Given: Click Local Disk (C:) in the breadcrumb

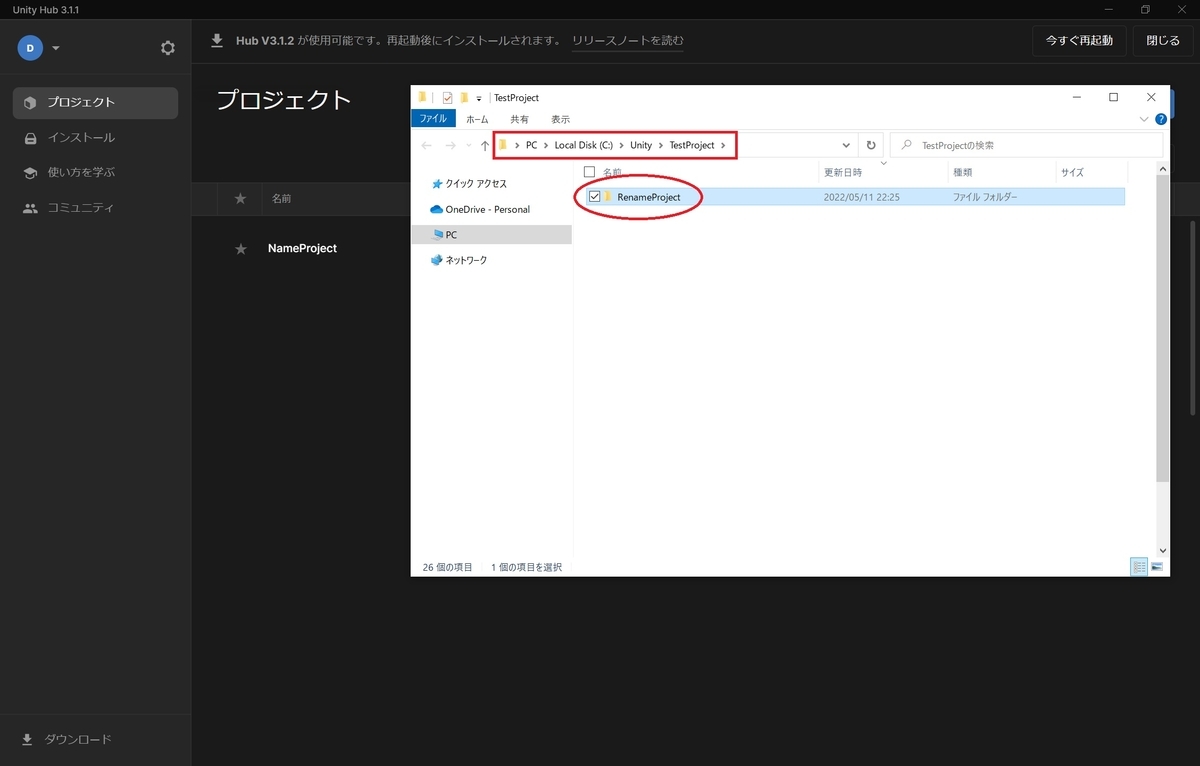Looking at the screenshot, I should [583, 145].
